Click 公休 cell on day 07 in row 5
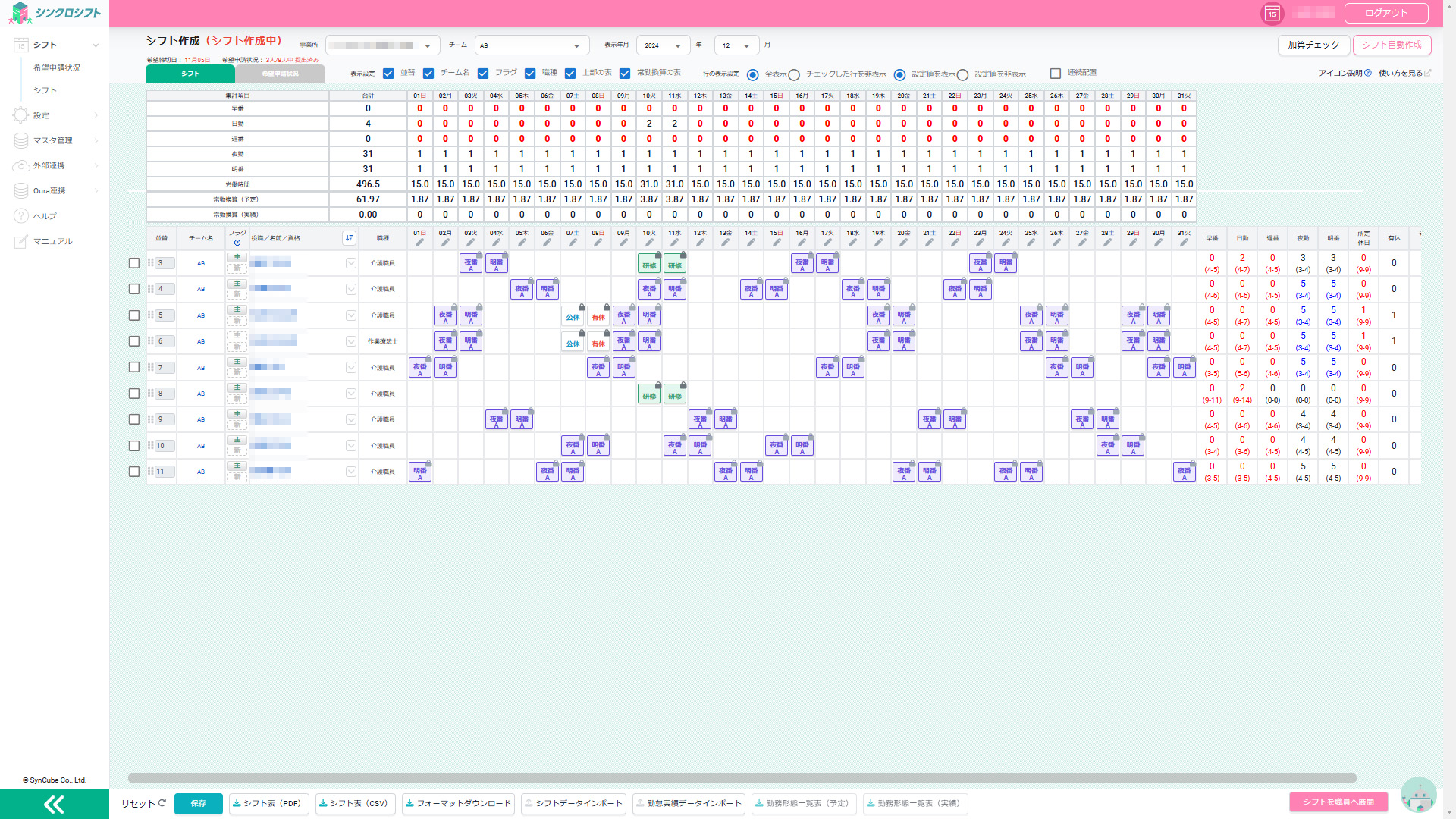The height and width of the screenshot is (819, 1456). click(x=573, y=316)
